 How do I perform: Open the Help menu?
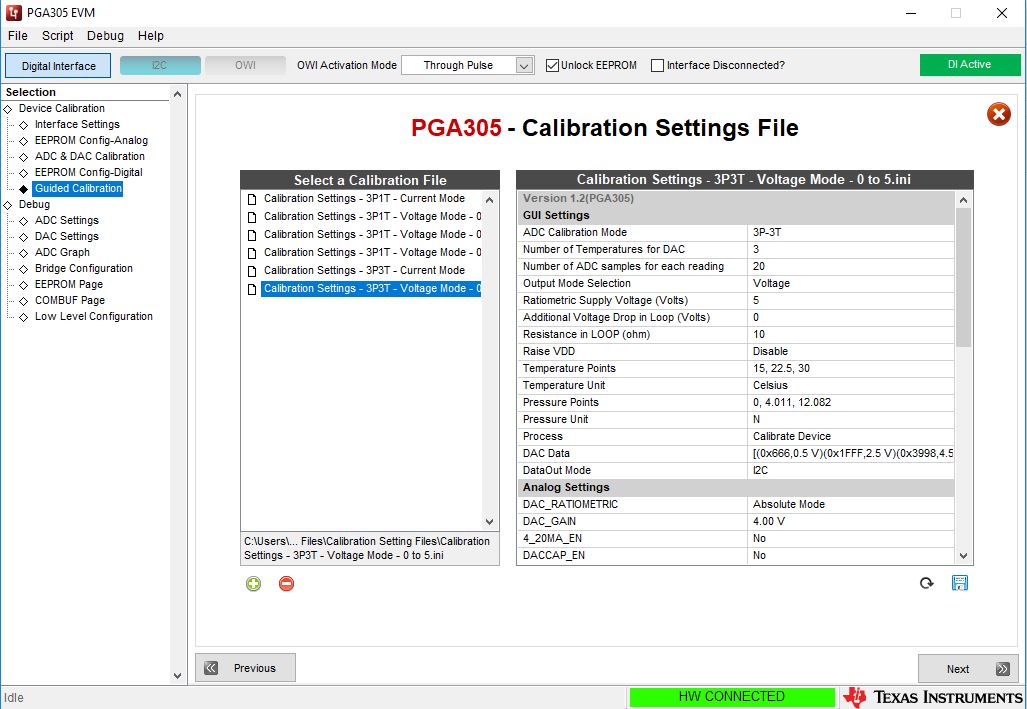151,36
